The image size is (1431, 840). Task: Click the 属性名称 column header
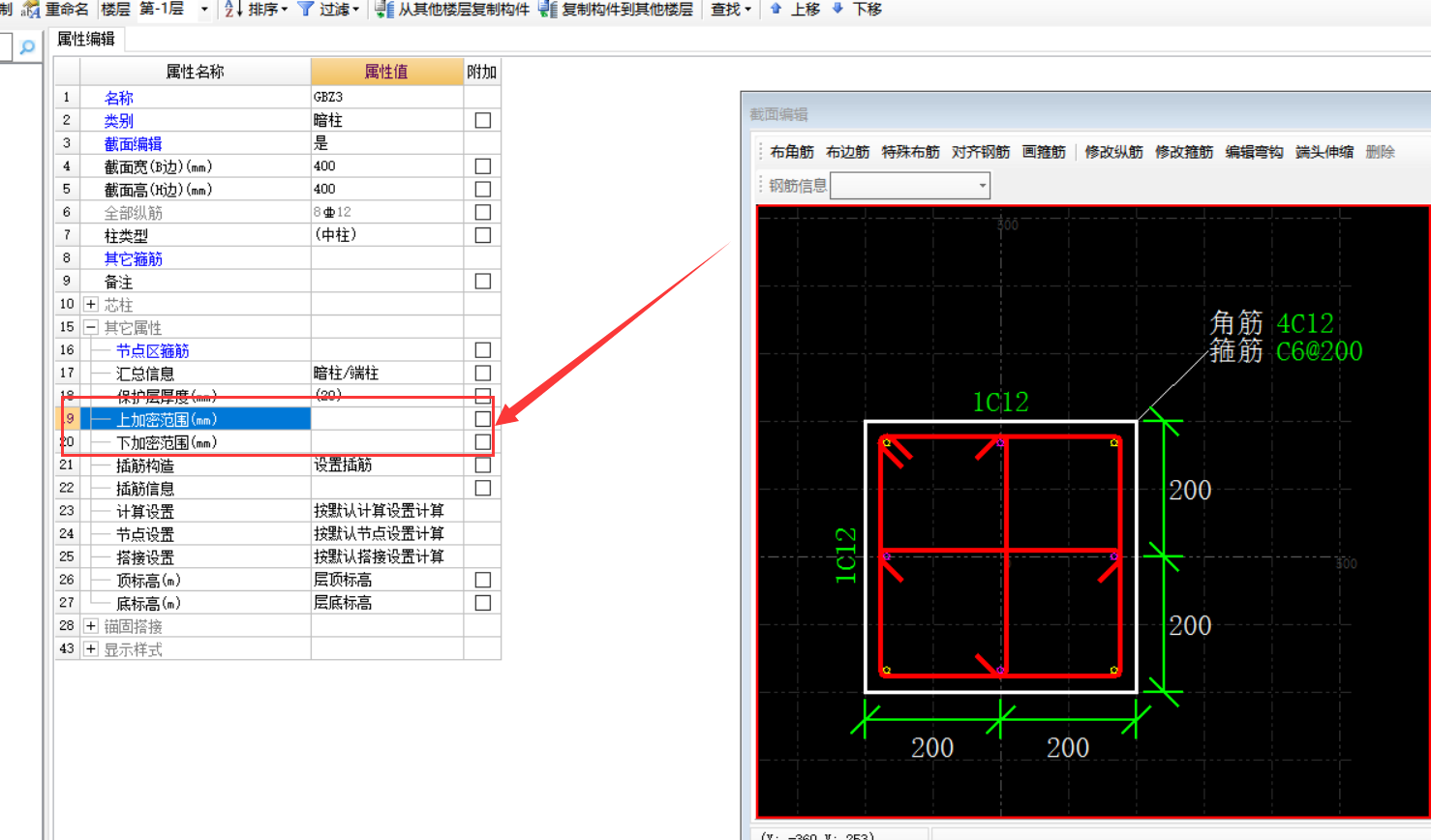(195, 72)
